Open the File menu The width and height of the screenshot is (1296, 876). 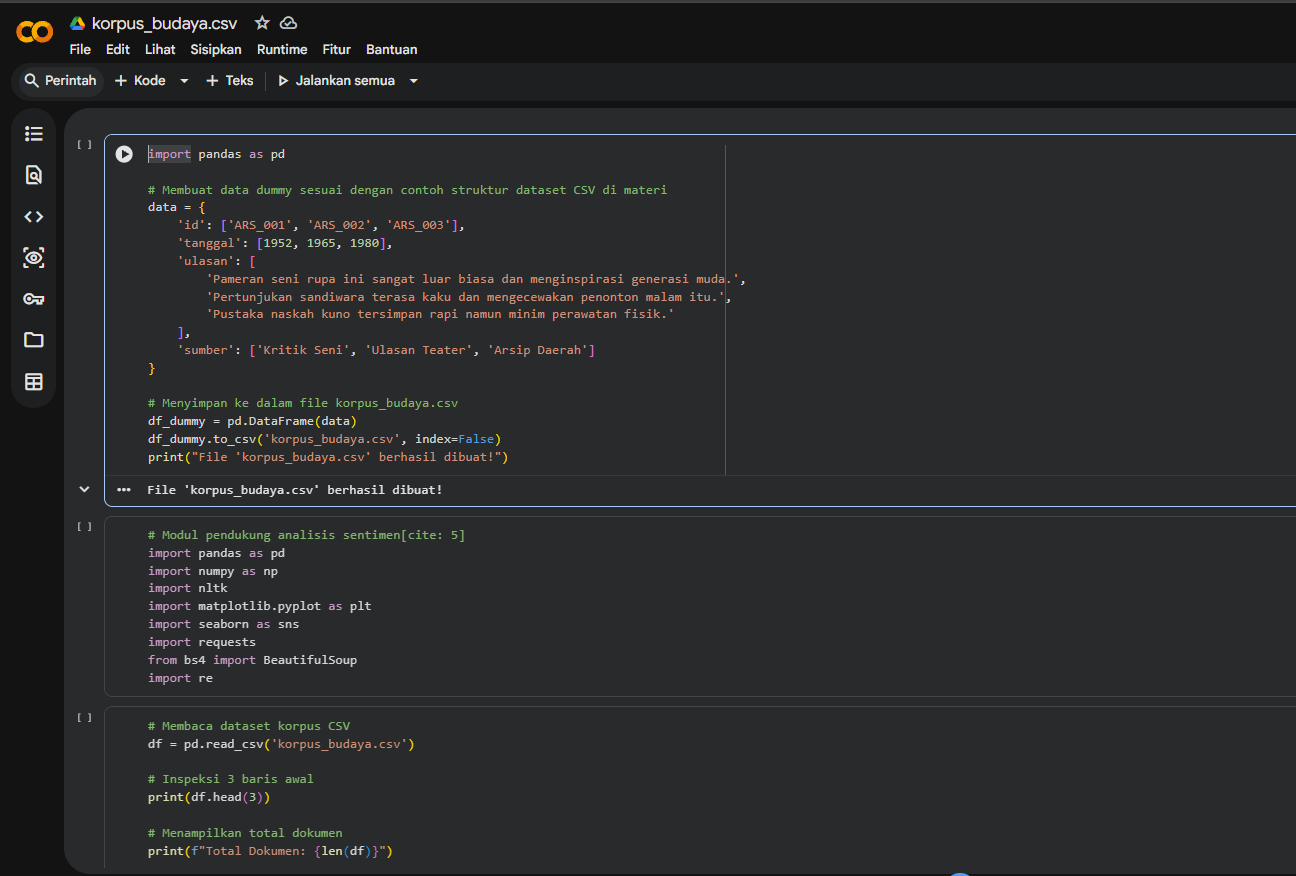[x=80, y=49]
